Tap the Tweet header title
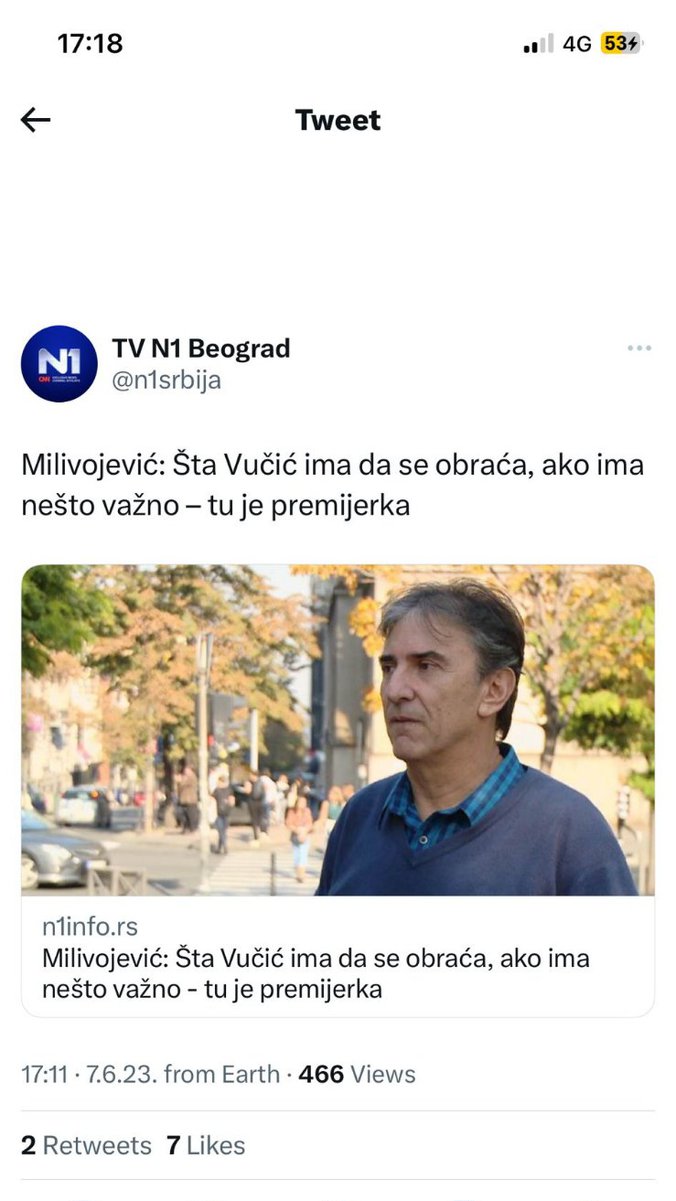The width and height of the screenshot is (676, 1201). (x=338, y=120)
